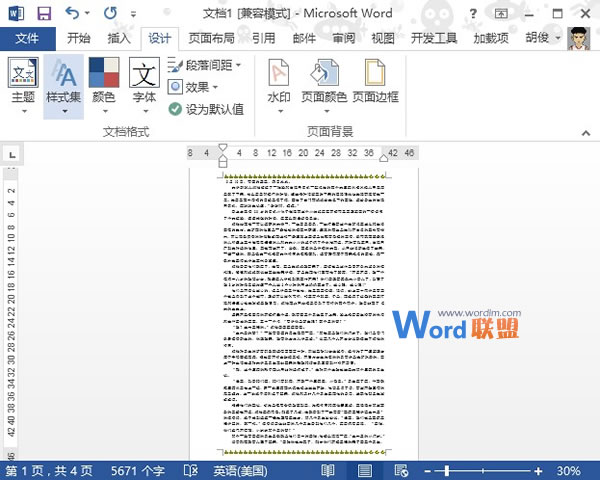Open the 胡俊 account dropdown
Image resolution: width=600 pixels, height=480 pixels.
(x=543, y=38)
